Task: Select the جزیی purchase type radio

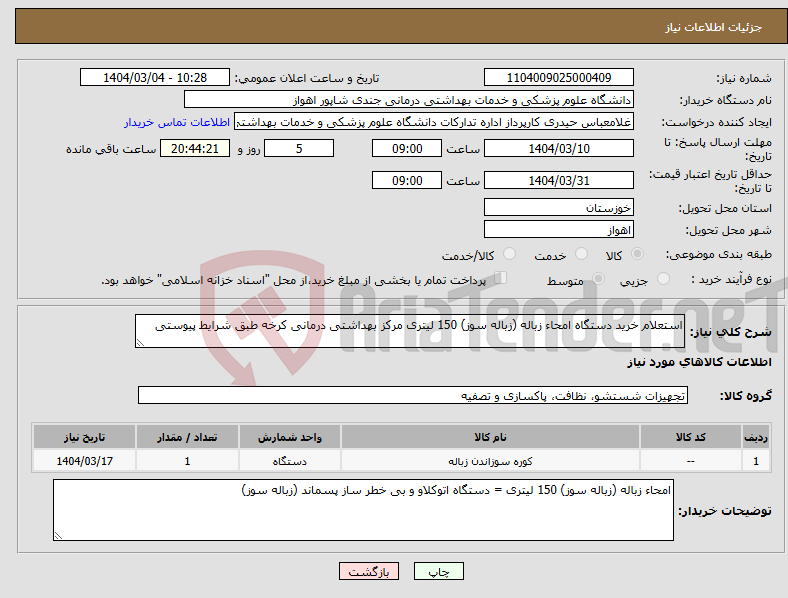Action: pyautogui.click(x=663, y=278)
